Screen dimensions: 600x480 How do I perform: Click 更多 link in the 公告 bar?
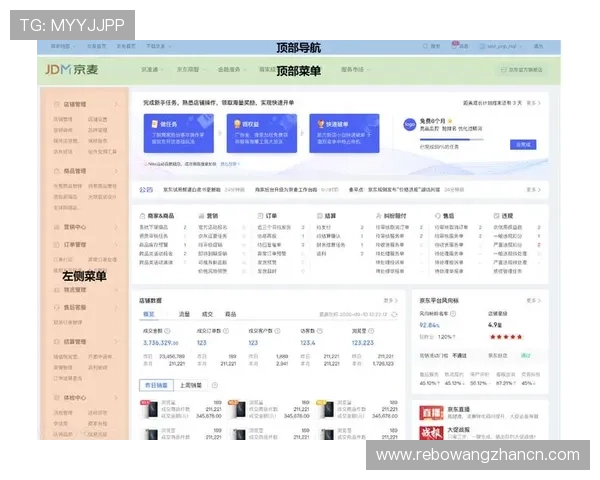pos(533,189)
